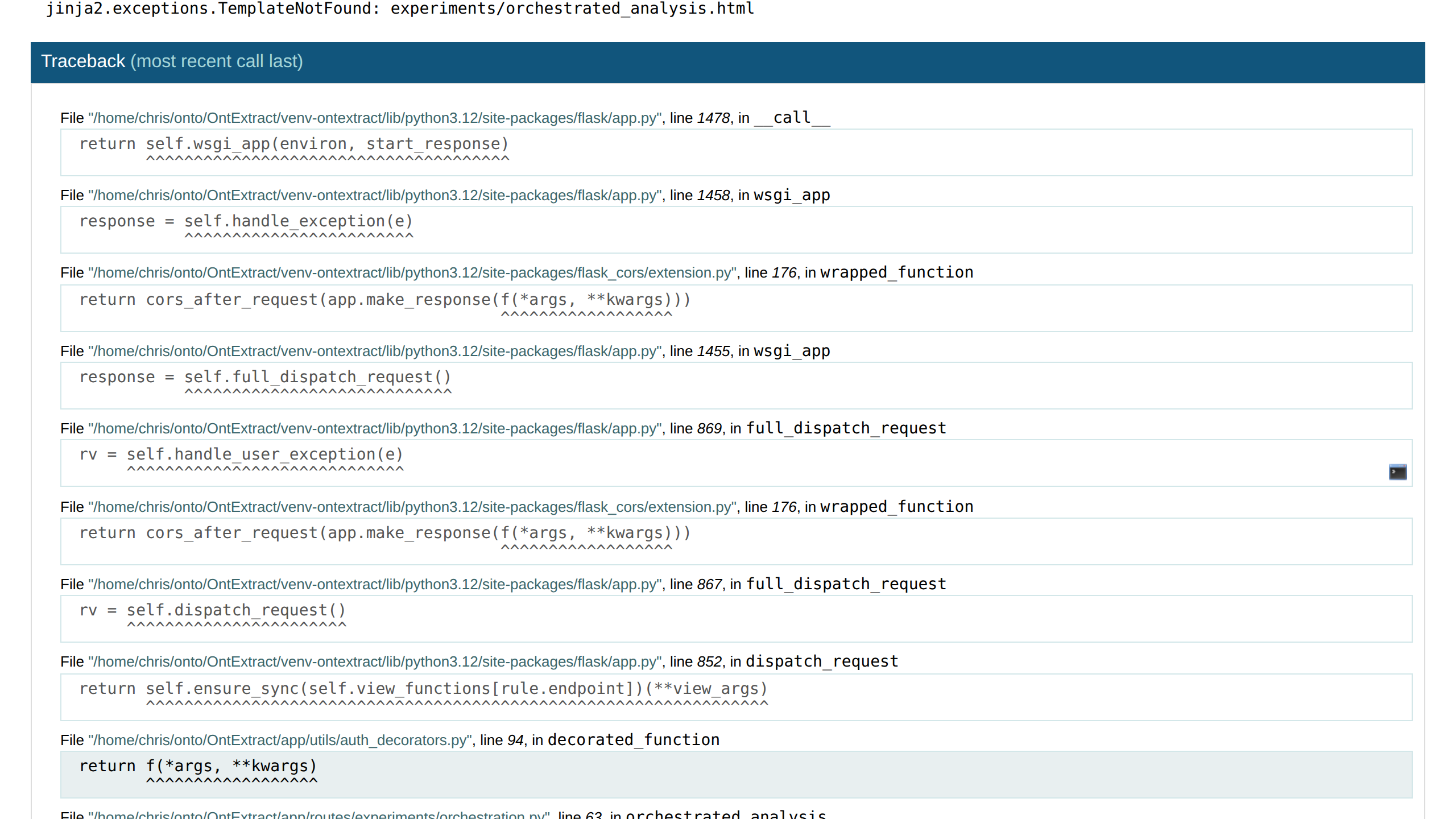Toggle Traceback header to switch traceback view
This screenshot has height=819, width=1456.
tap(83, 61)
